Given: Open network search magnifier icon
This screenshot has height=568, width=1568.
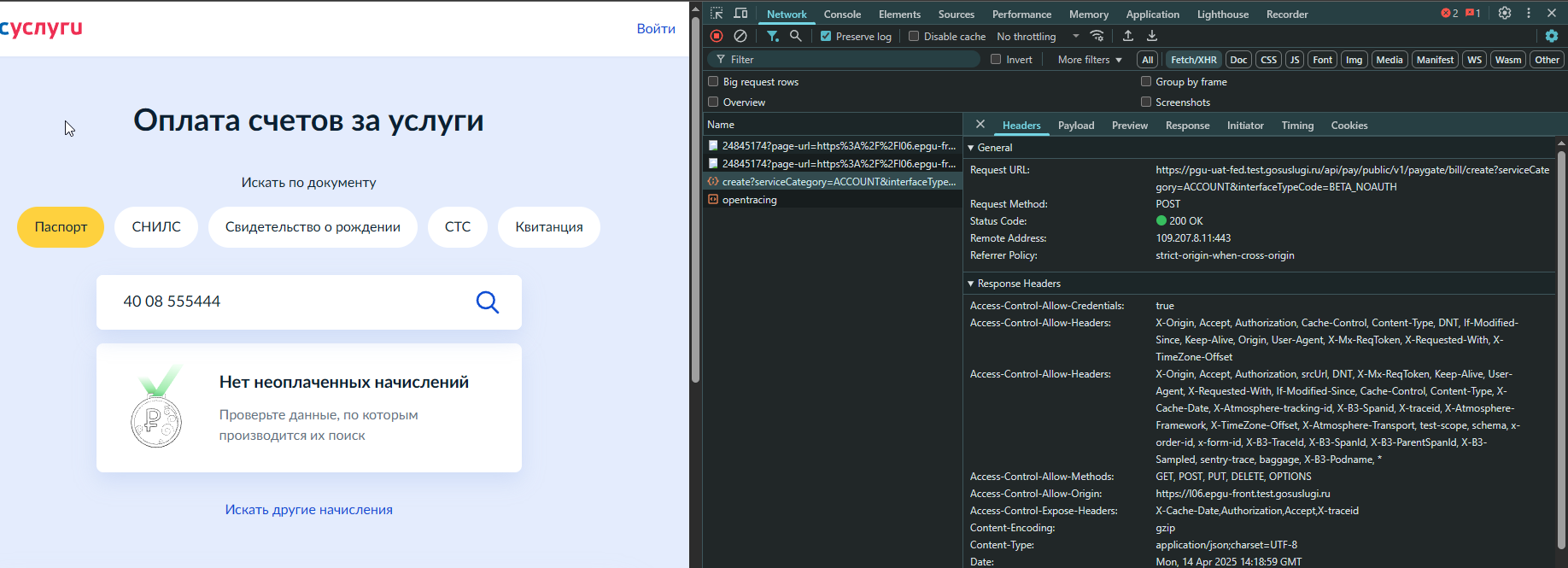Looking at the screenshot, I should [796, 36].
